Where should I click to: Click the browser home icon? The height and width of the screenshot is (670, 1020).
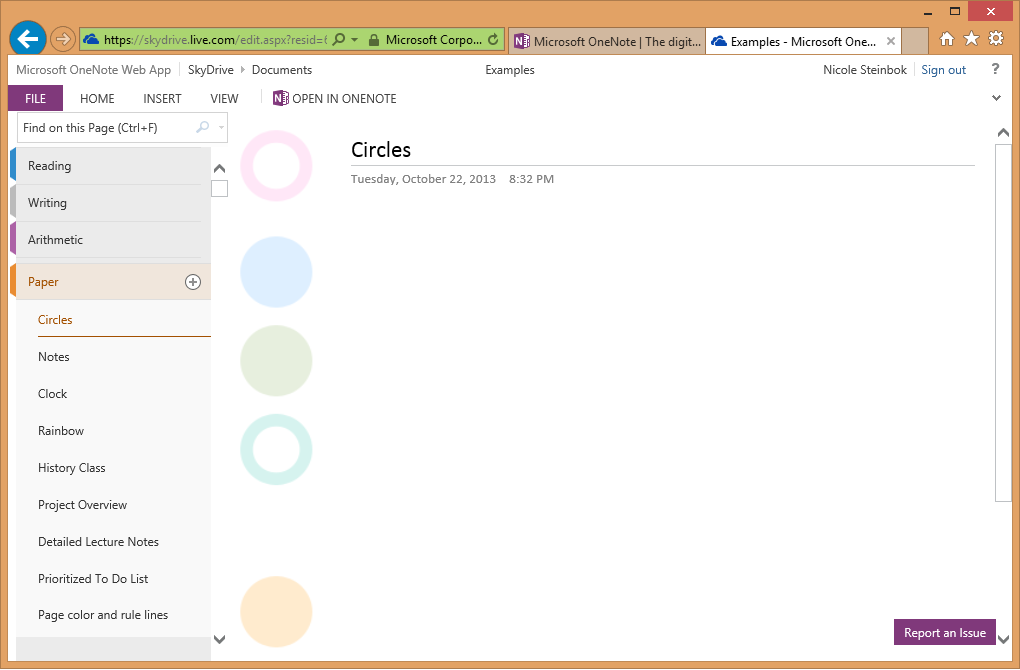point(945,38)
